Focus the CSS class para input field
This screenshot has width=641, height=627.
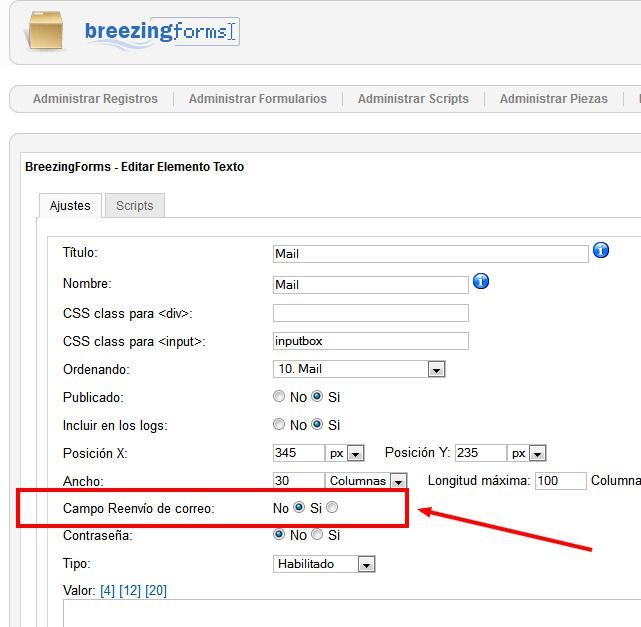coord(370,341)
